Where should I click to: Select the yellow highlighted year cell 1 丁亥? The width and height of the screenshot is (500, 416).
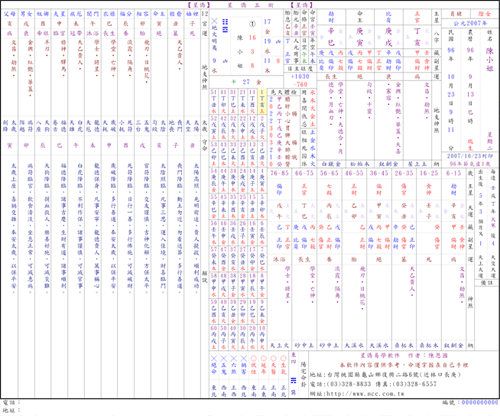click(x=262, y=101)
